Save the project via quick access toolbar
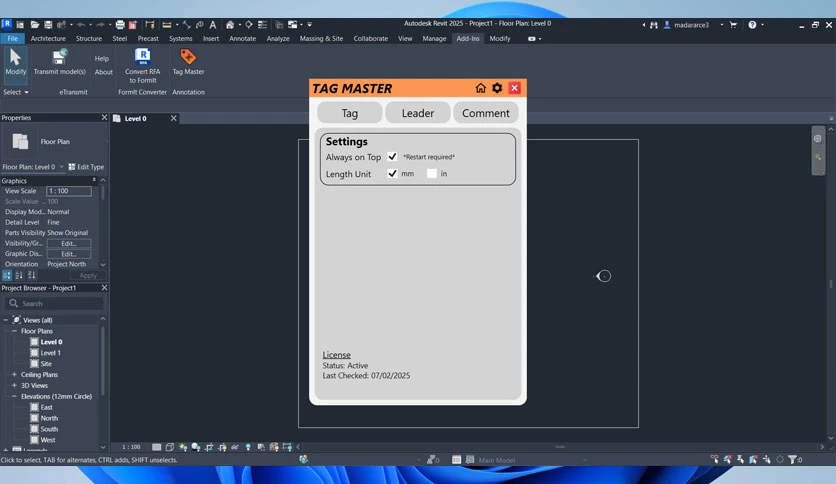 coord(48,25)
